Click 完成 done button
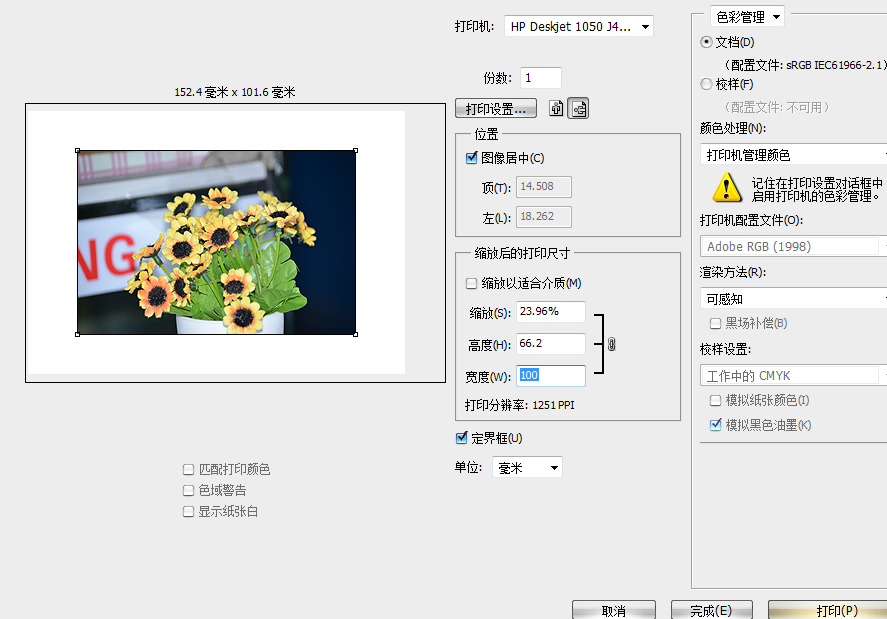 pos(712,611)
